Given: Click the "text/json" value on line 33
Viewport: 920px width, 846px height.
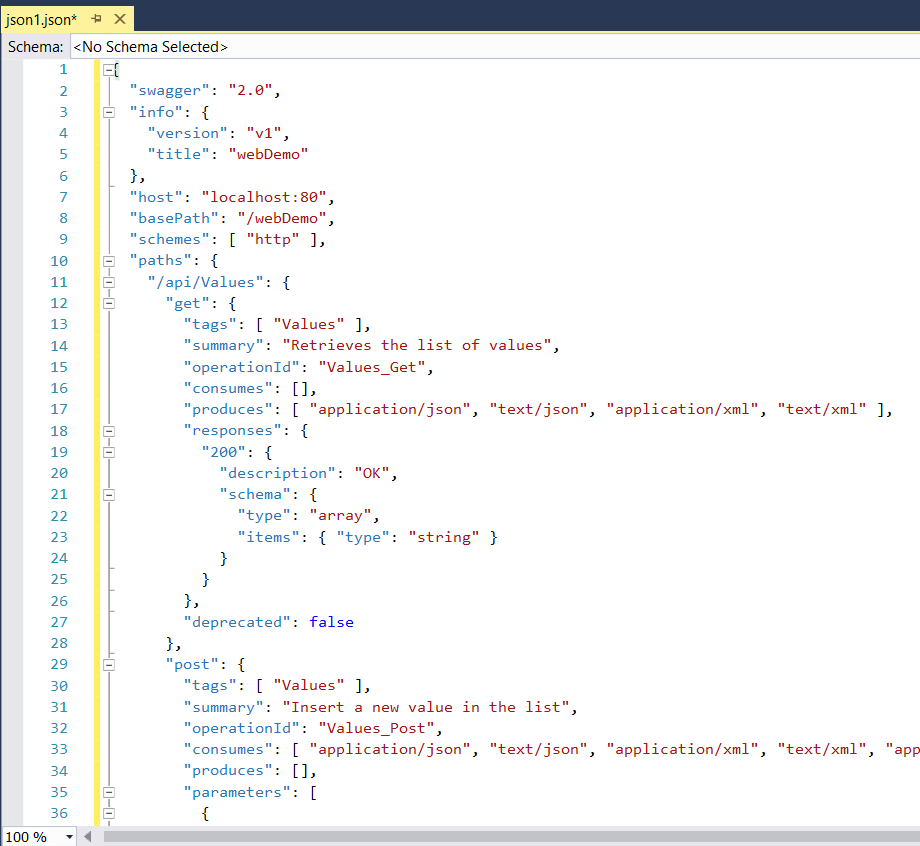Looking at the screenshot, I should click(x=538, y=750).
